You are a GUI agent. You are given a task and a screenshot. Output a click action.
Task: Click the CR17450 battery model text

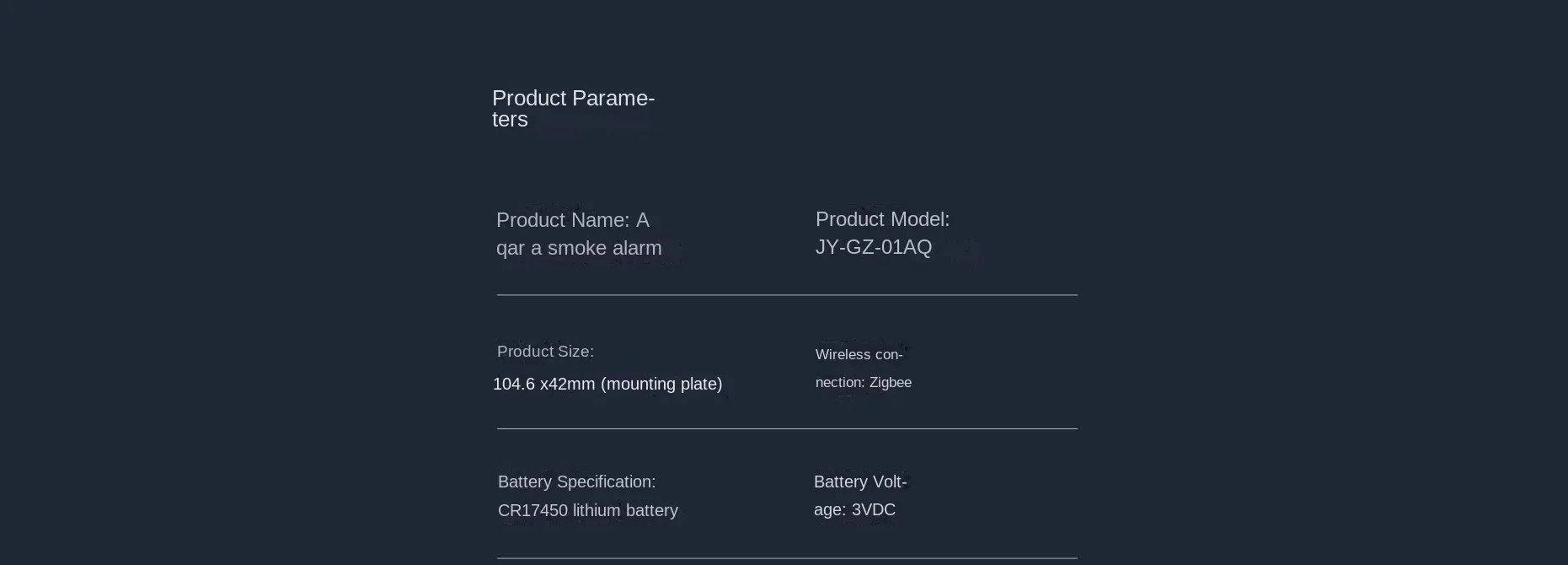tap(532, 511)
